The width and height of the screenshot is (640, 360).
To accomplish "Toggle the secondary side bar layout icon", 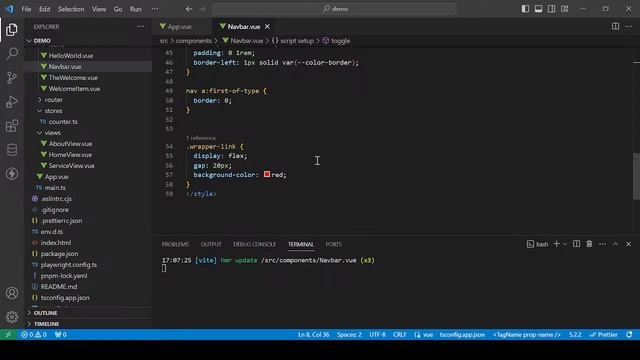I will (x=551, y=9).
